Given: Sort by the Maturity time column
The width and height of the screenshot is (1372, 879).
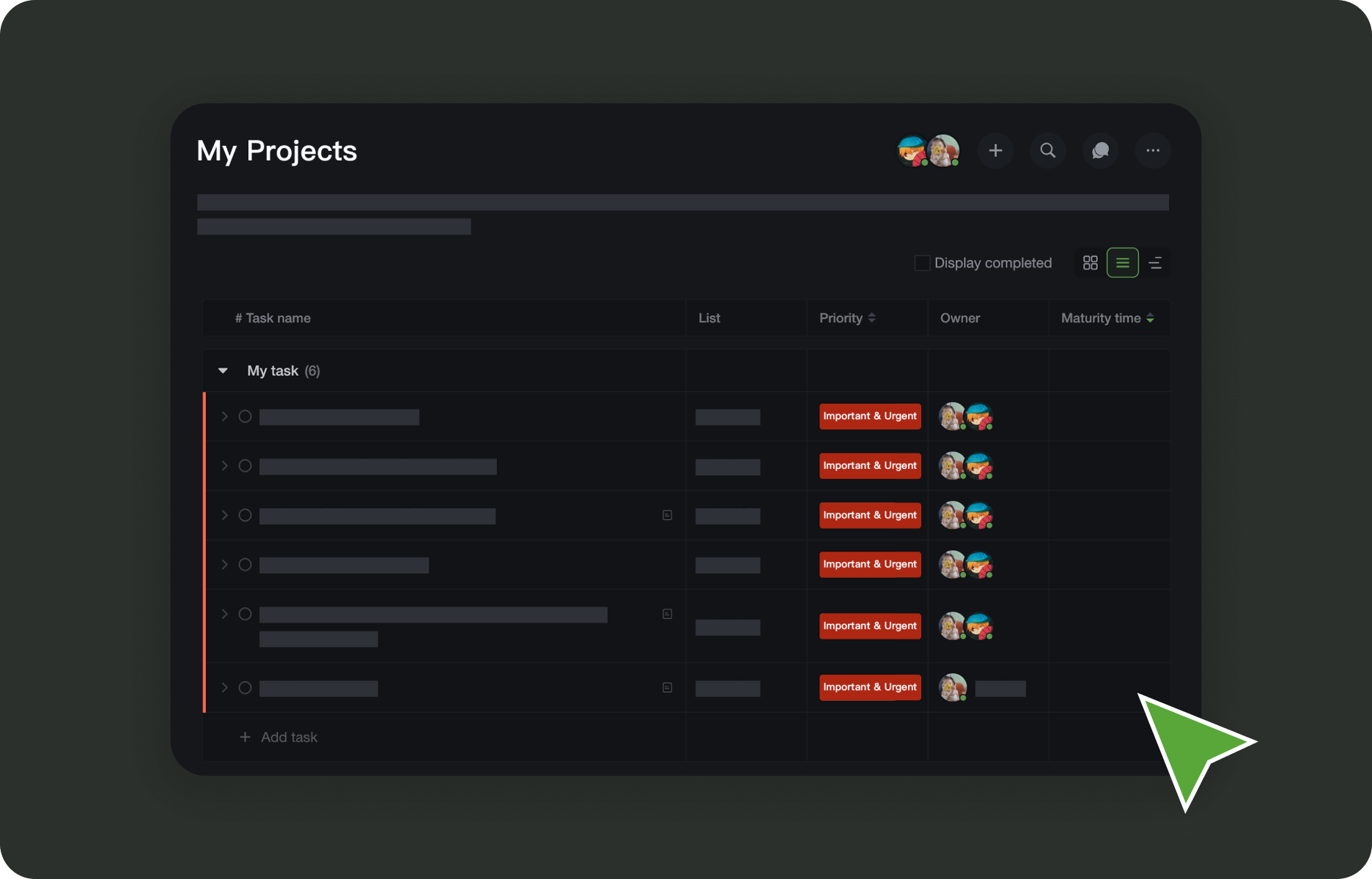Looking at the screenshot, I should 1107,318.
